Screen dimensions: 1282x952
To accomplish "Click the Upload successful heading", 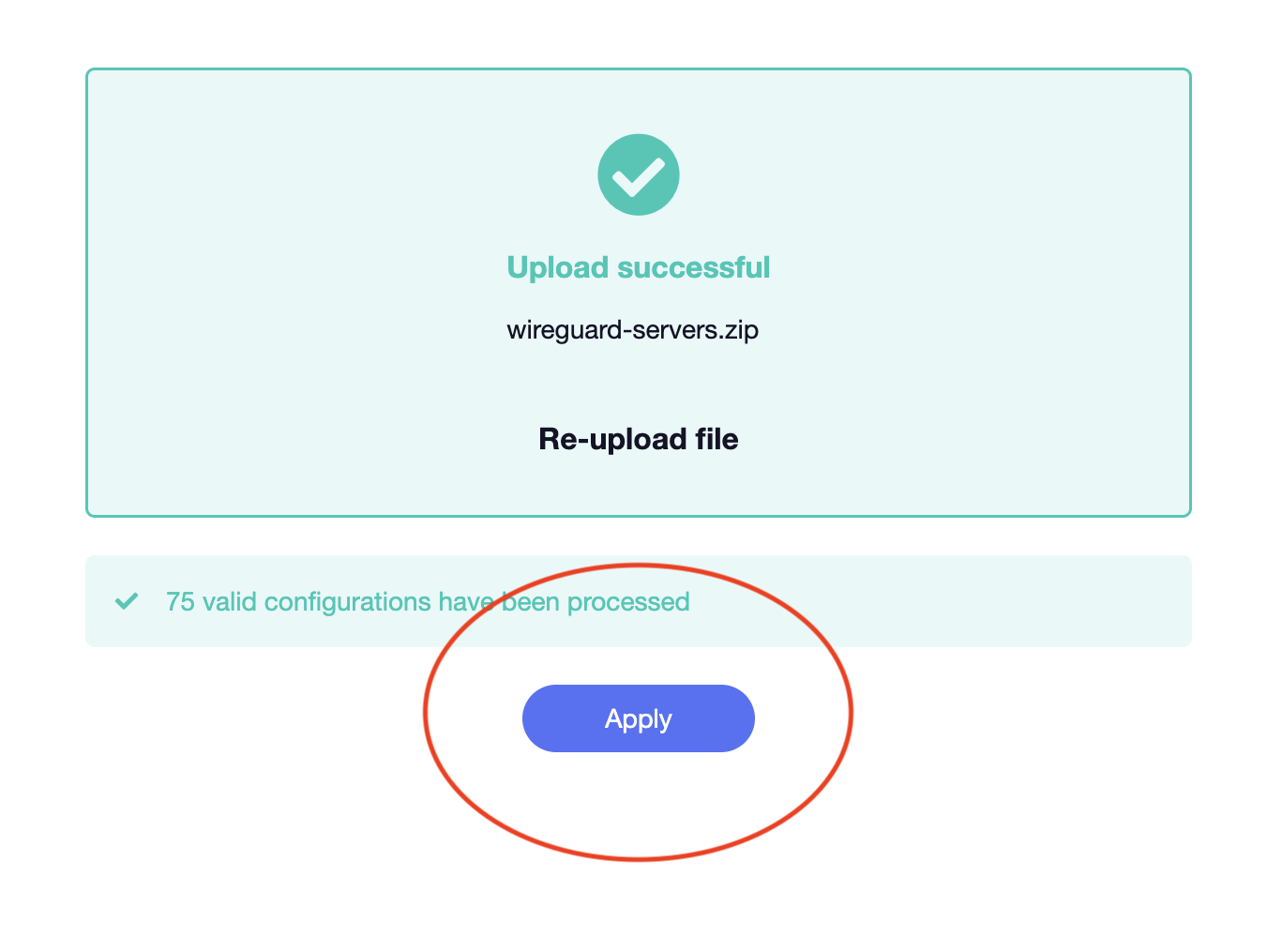I will click(x=638, y=267).
